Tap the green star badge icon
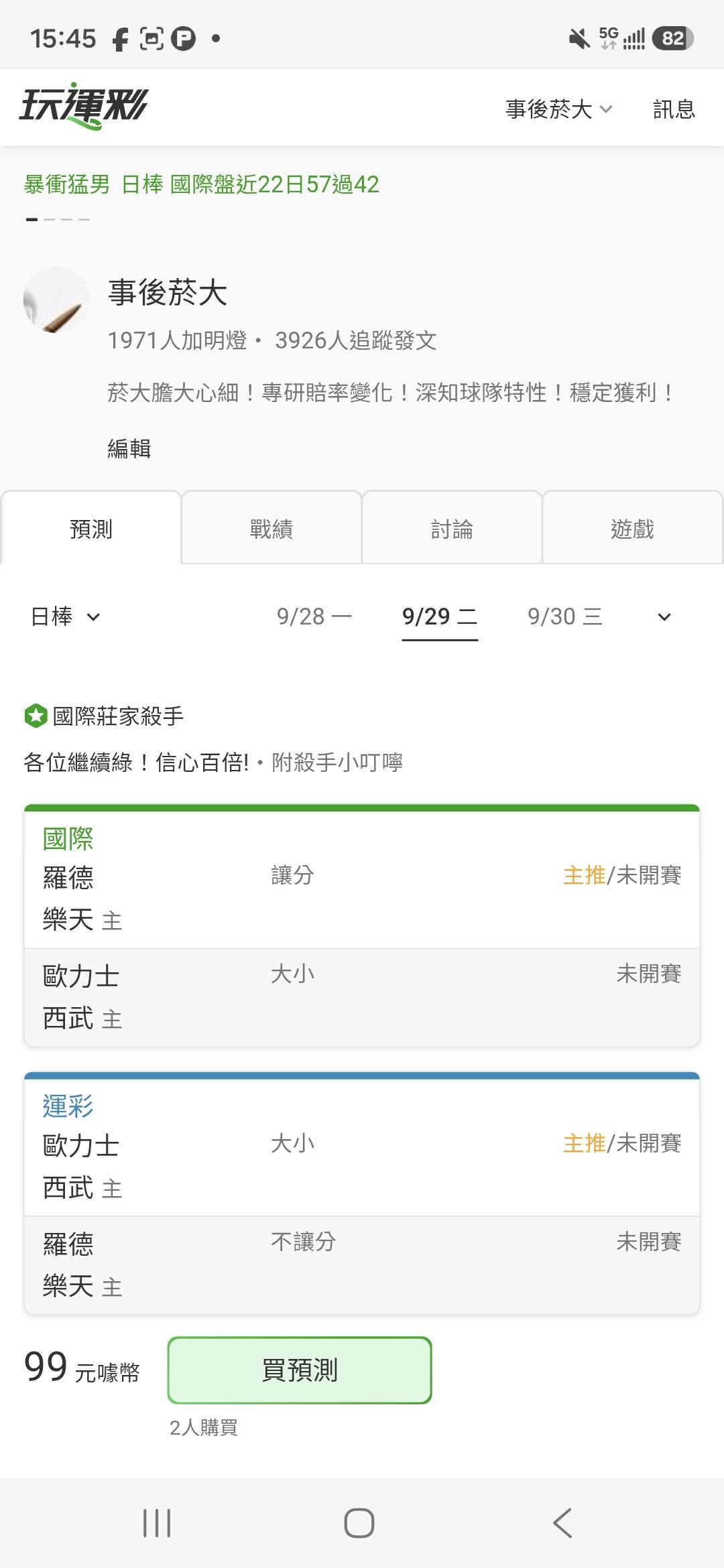Viewport: 724px width, 1568px height. pos(36,716)
